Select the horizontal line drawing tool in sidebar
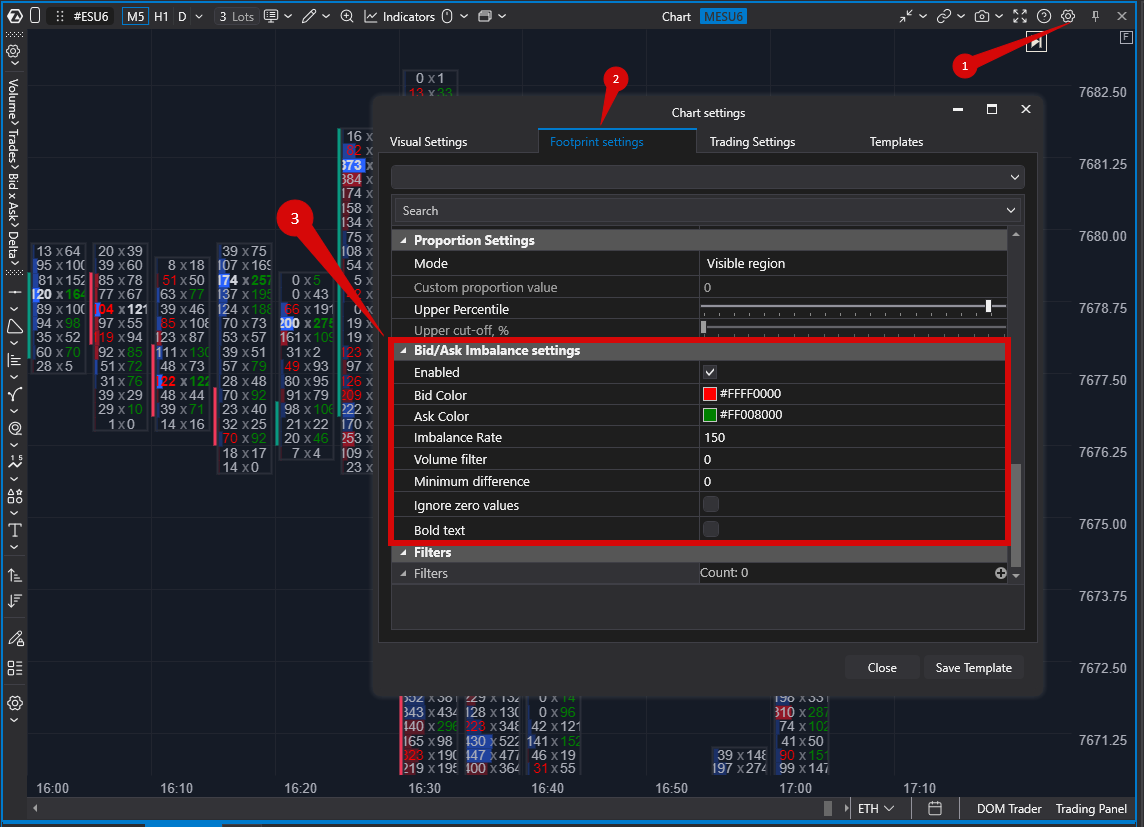This screenshot has height=827, width=1144. tap(15, 292)
